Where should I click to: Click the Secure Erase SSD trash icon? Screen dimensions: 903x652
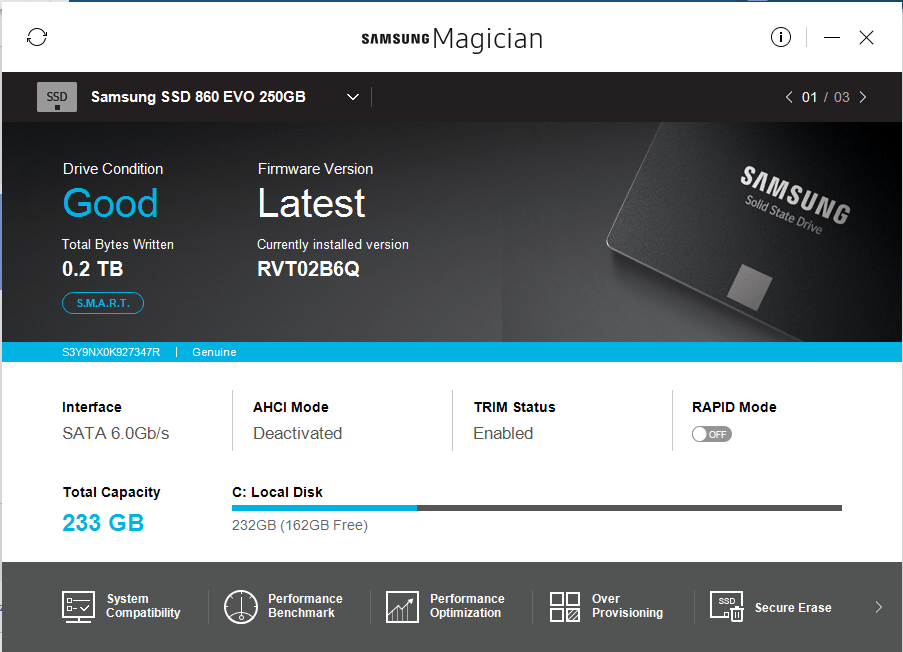726,606
